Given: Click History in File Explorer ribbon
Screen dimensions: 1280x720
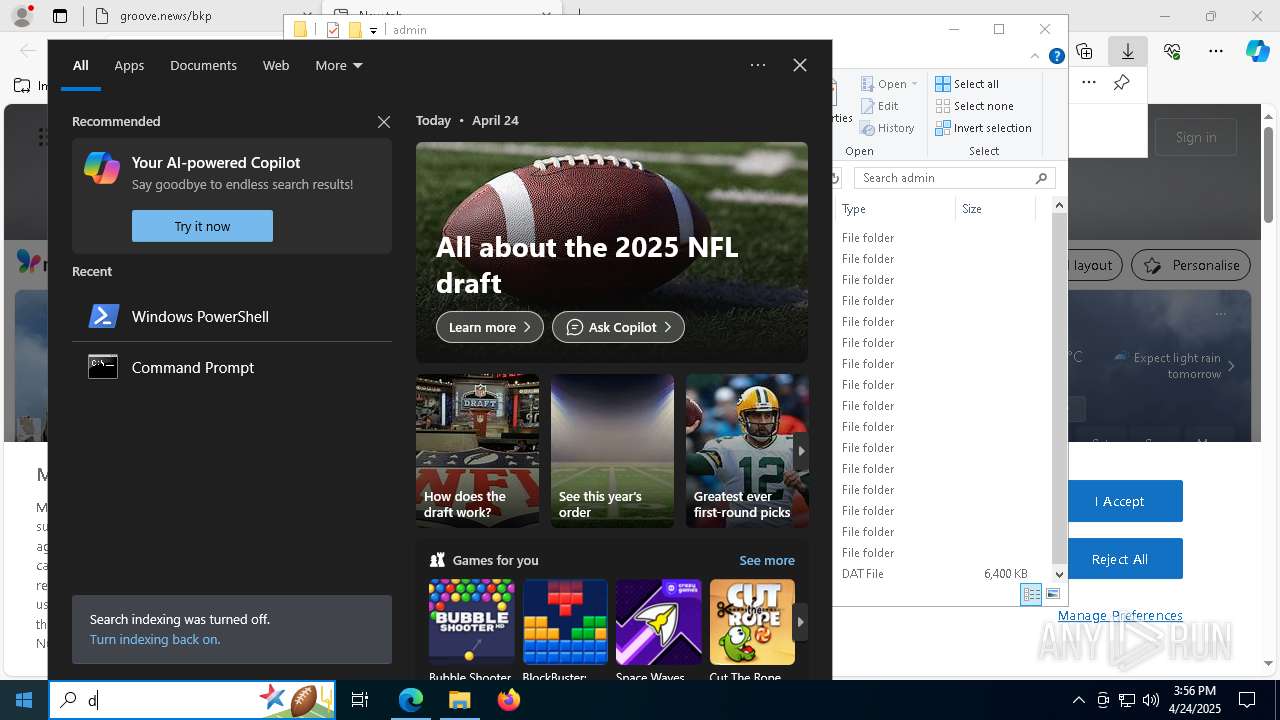Looking at the screenshot, I should (887, 128).
